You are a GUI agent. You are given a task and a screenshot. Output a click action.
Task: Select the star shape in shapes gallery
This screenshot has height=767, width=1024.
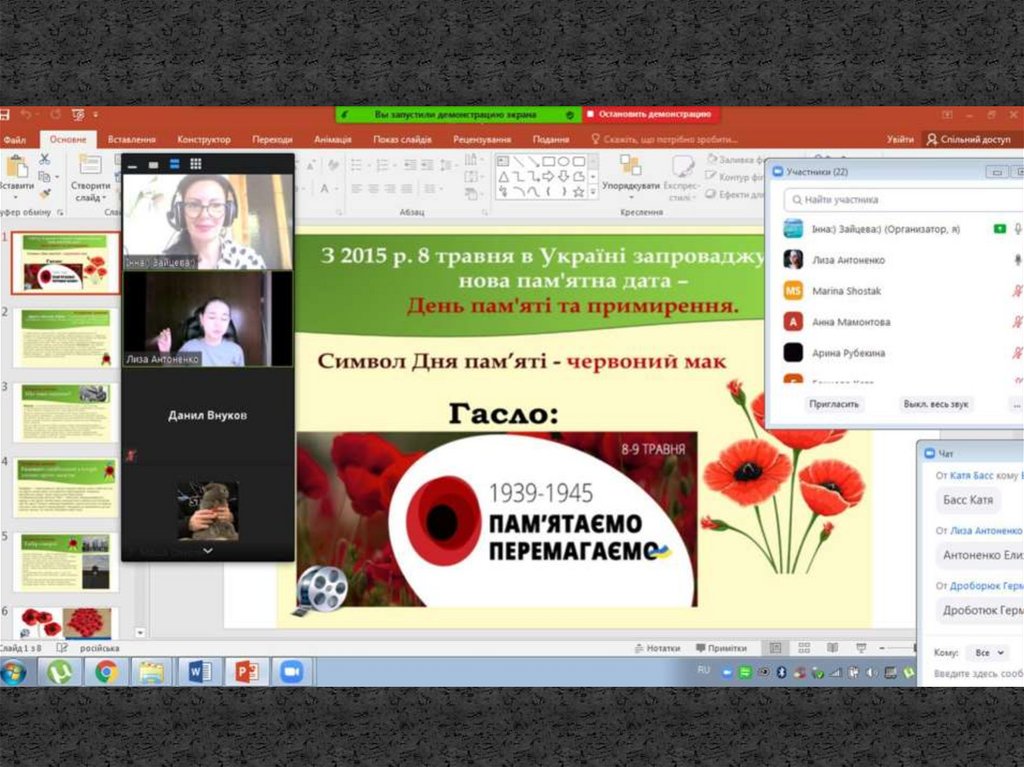coord(579,192)
